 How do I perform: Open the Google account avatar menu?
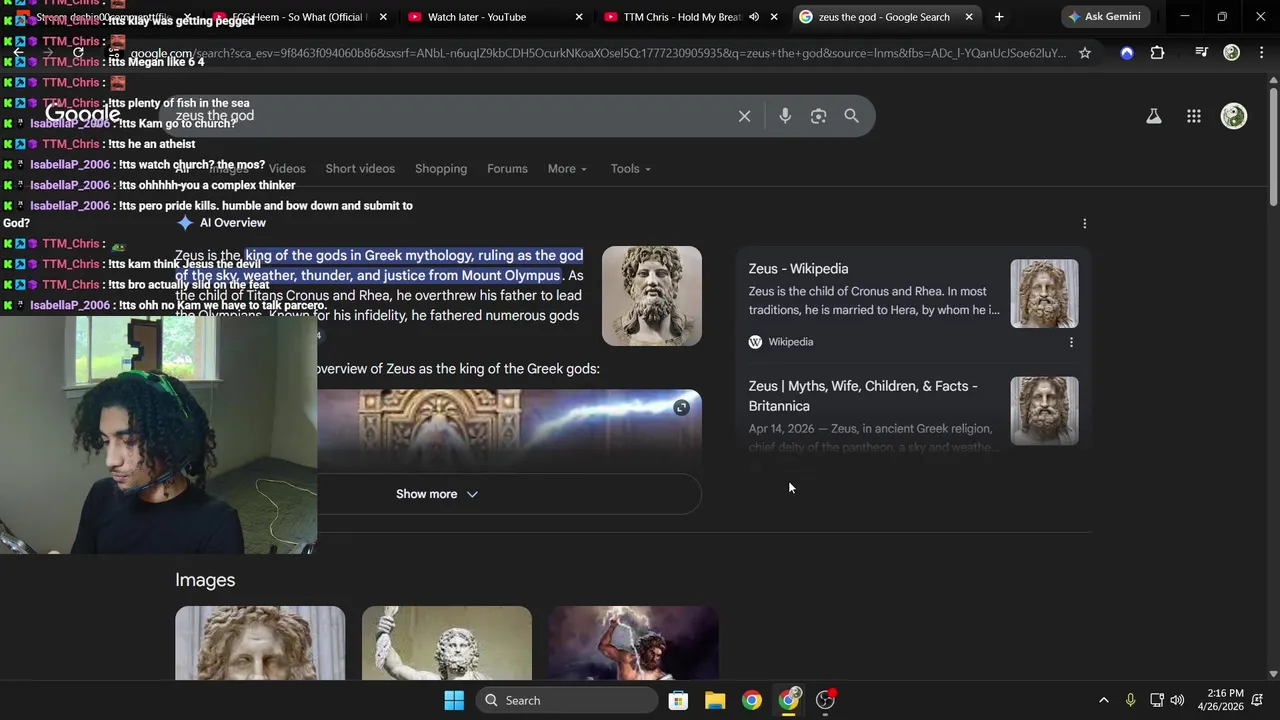pos(1234,116)
